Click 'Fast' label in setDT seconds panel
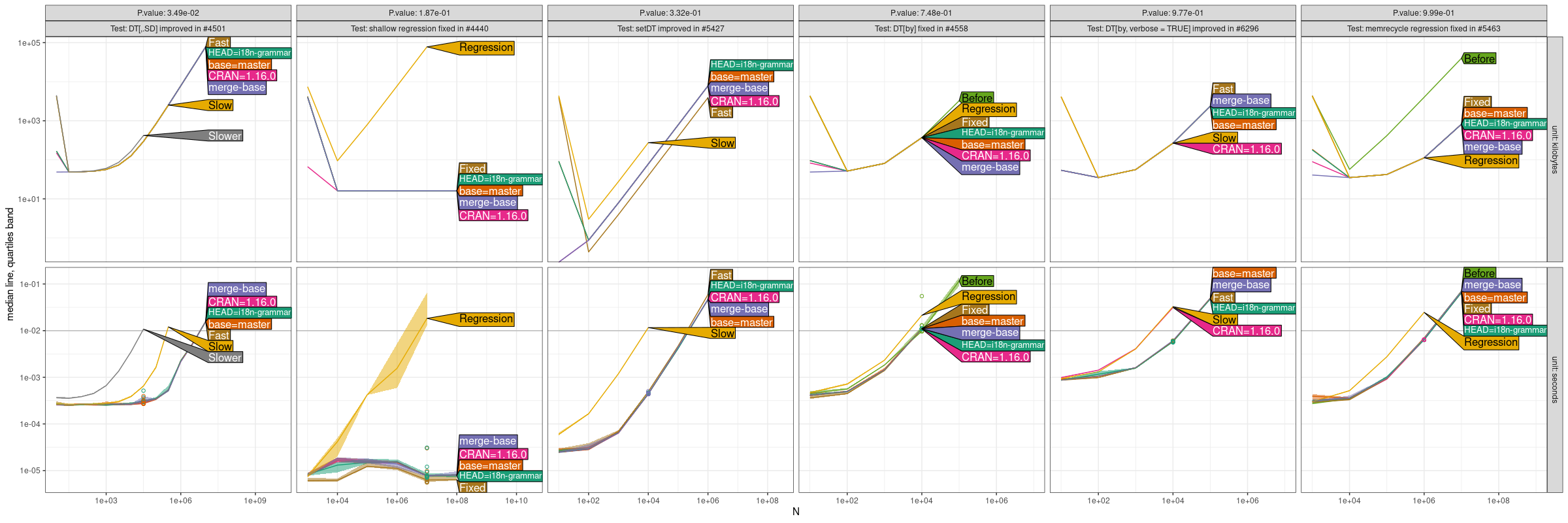Viewport: 1568px width, 523px height. pyautogui.click(x=721, y=275)
